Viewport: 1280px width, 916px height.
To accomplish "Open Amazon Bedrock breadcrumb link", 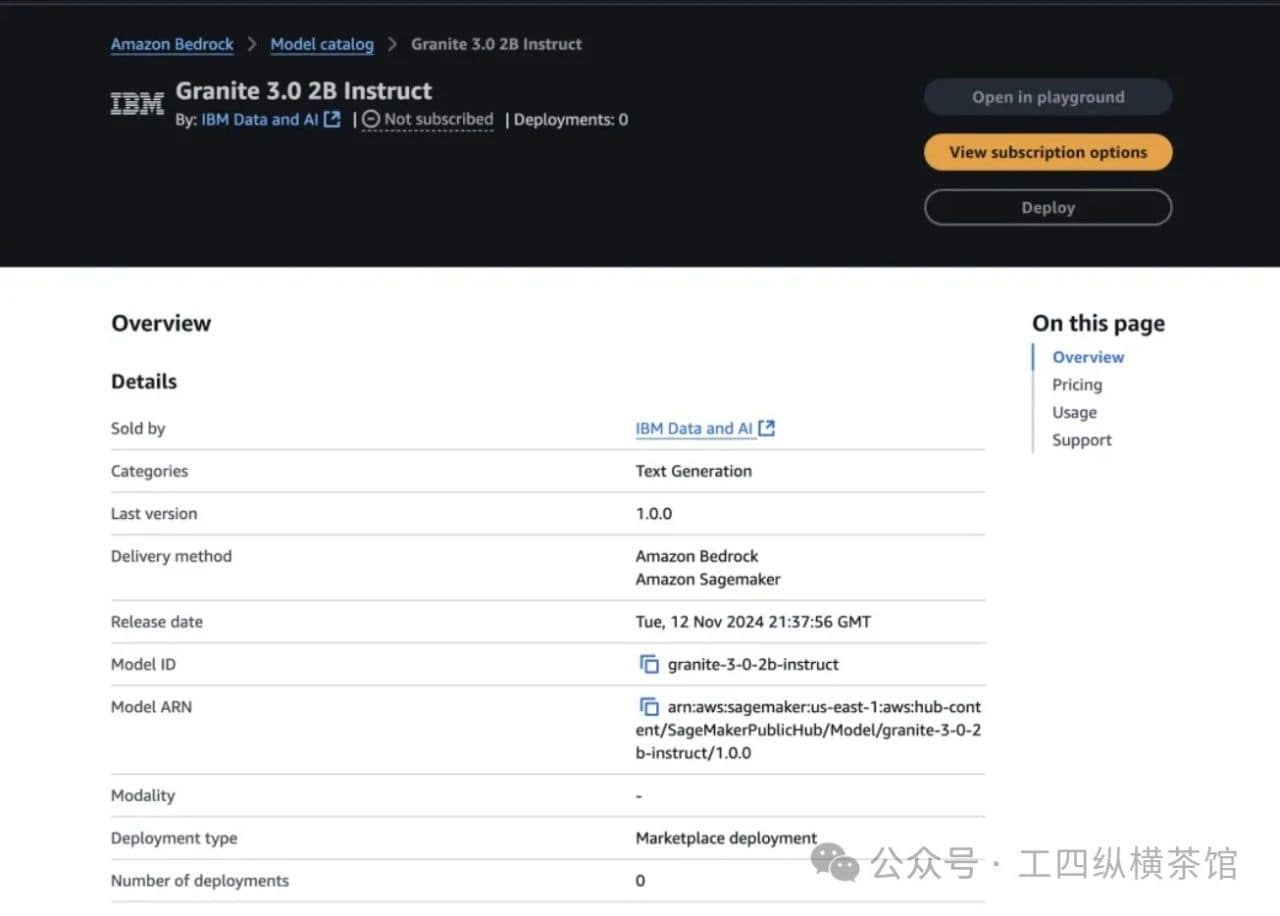I will [172, 45].
